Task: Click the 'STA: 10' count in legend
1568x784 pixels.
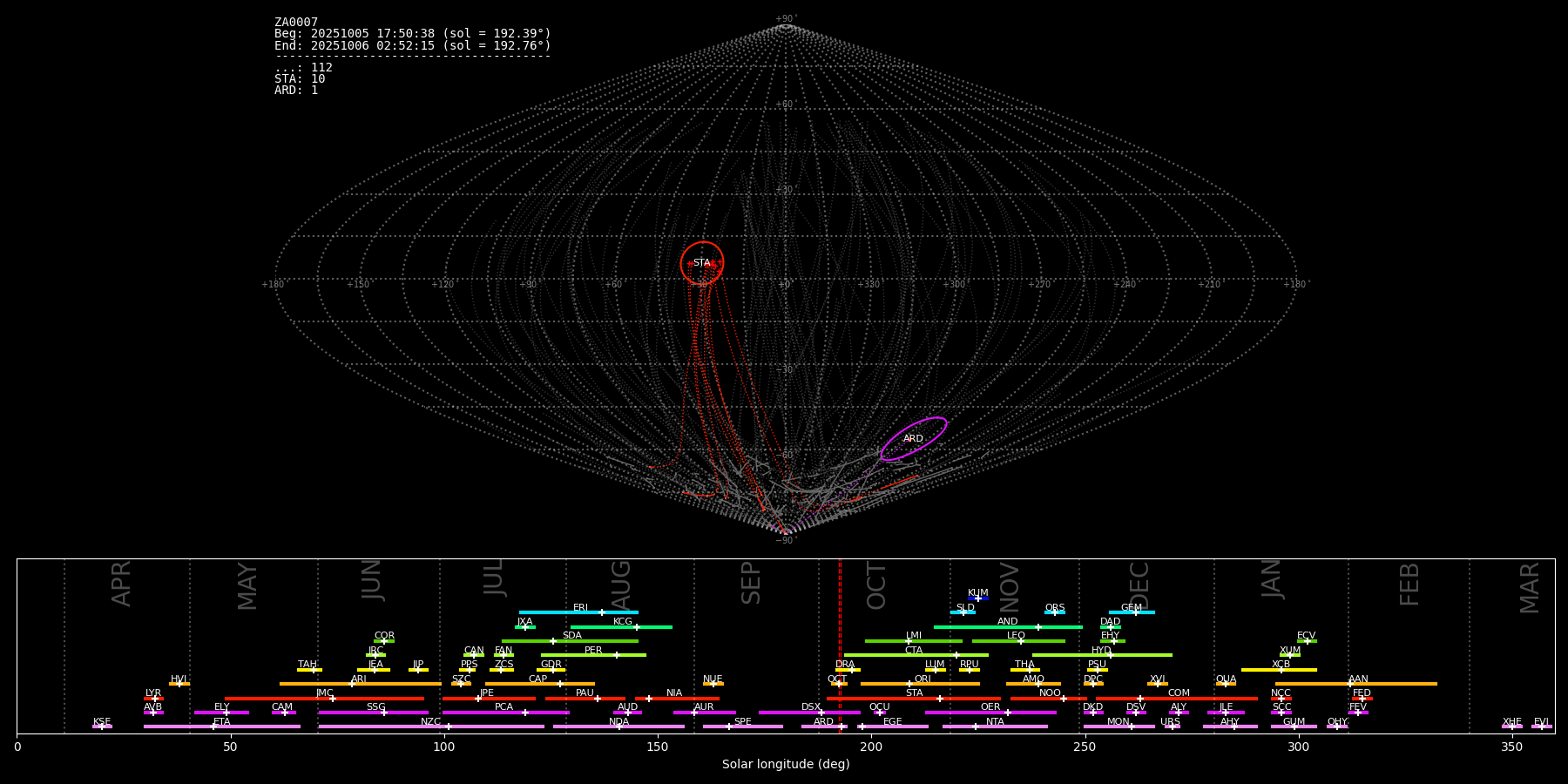Action: click(300, 79)
